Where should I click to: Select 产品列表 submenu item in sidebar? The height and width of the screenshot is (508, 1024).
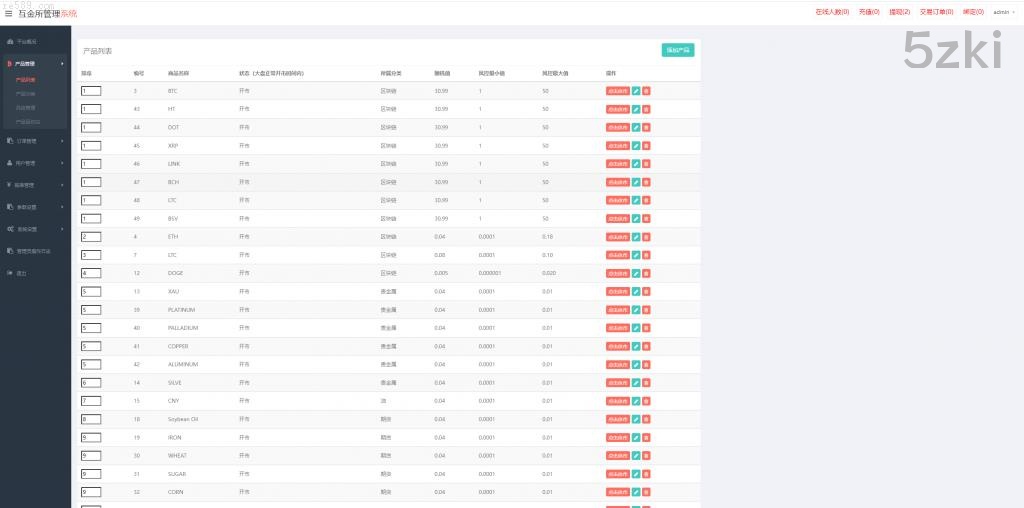coord(26,79)
